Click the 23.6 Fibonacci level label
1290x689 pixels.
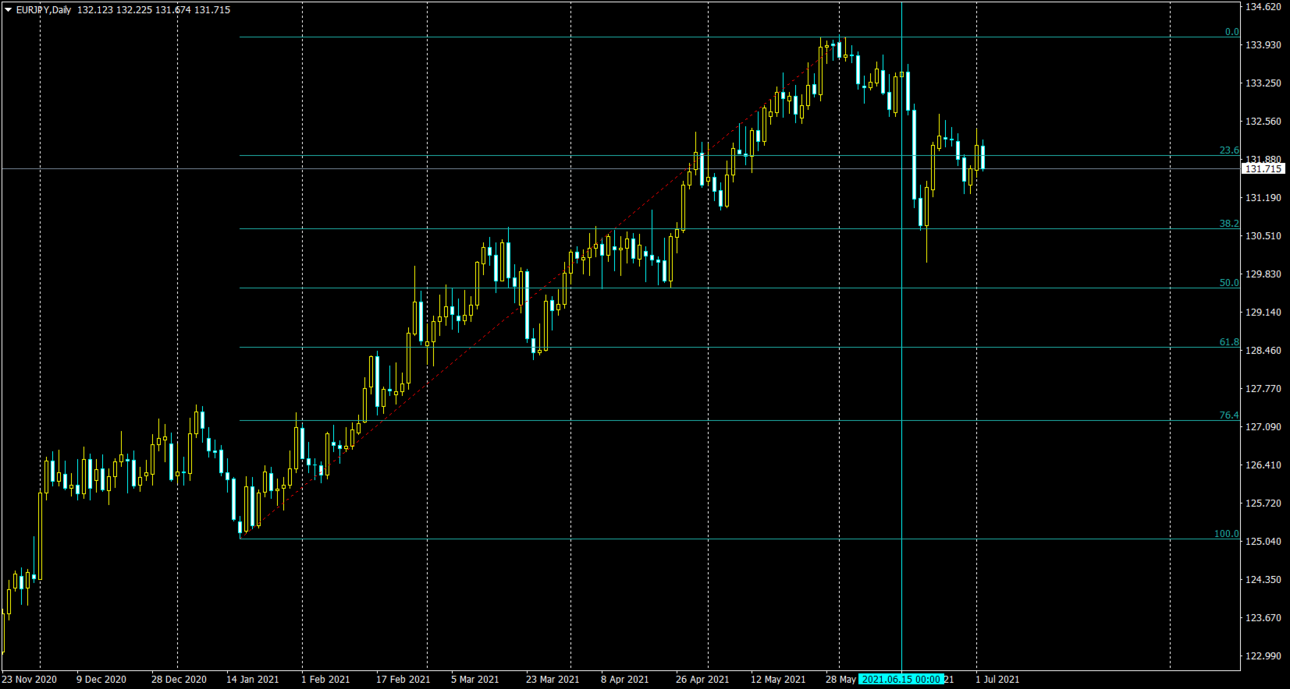tap(1229, 150)
